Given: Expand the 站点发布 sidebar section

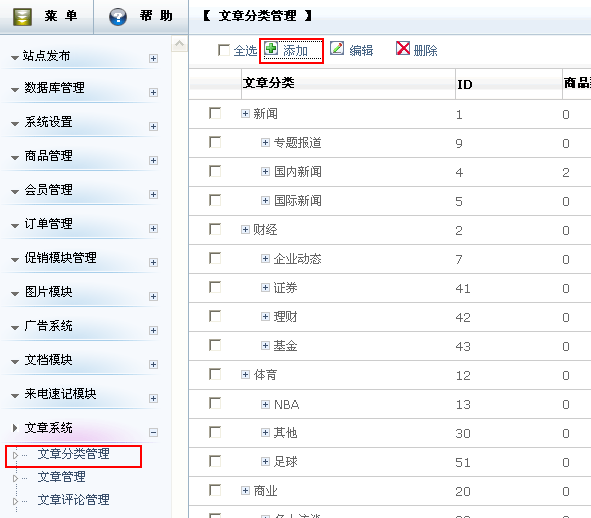Looking at the screenshot, I should point(153,58).
